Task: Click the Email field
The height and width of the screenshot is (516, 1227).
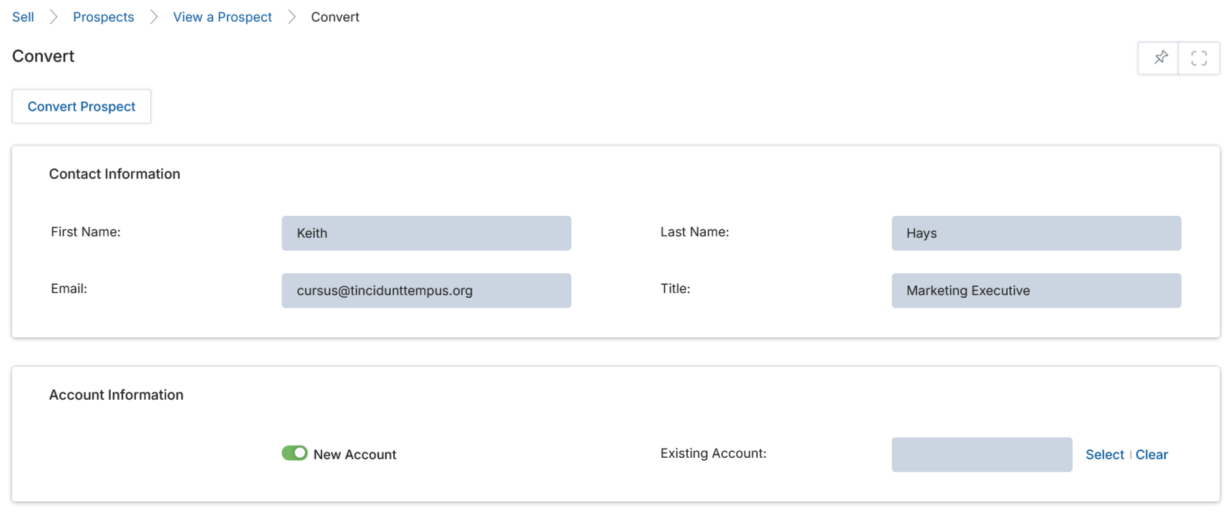Action: 426,290
